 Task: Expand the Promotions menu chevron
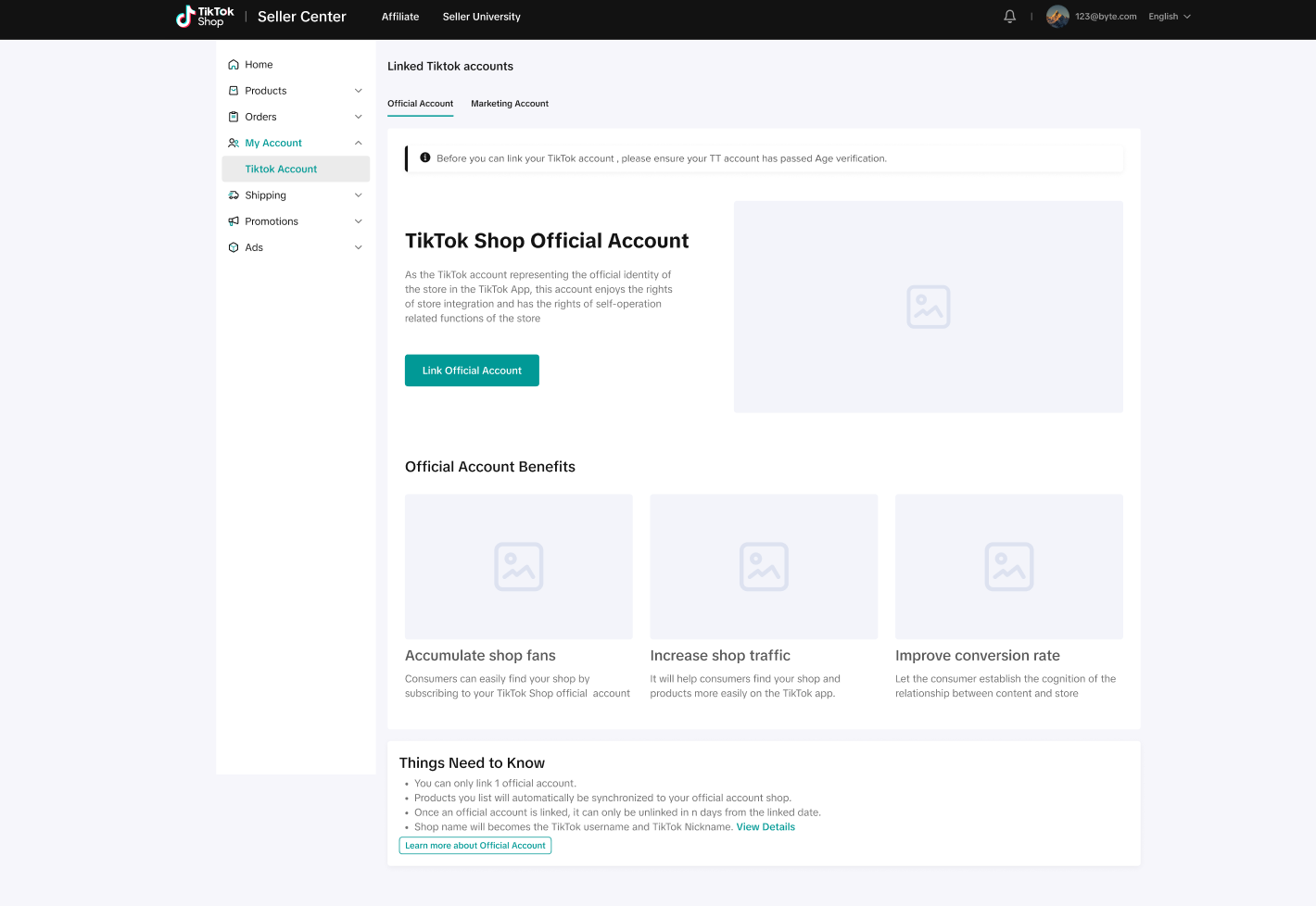(359, 221)
